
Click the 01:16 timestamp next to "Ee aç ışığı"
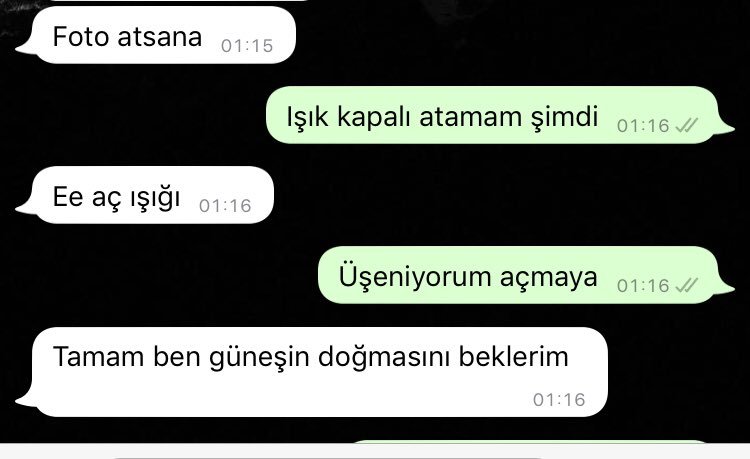pyautogui.click(x=225, y=206)
